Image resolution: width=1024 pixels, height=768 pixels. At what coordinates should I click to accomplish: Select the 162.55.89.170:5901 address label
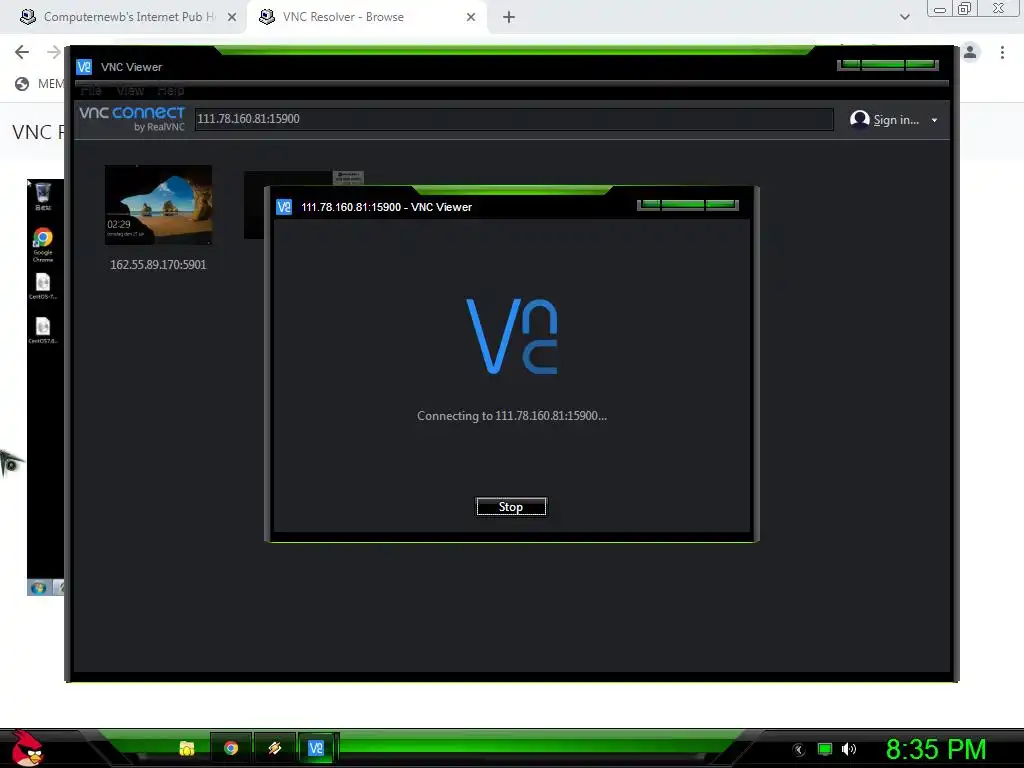(158, 264)
